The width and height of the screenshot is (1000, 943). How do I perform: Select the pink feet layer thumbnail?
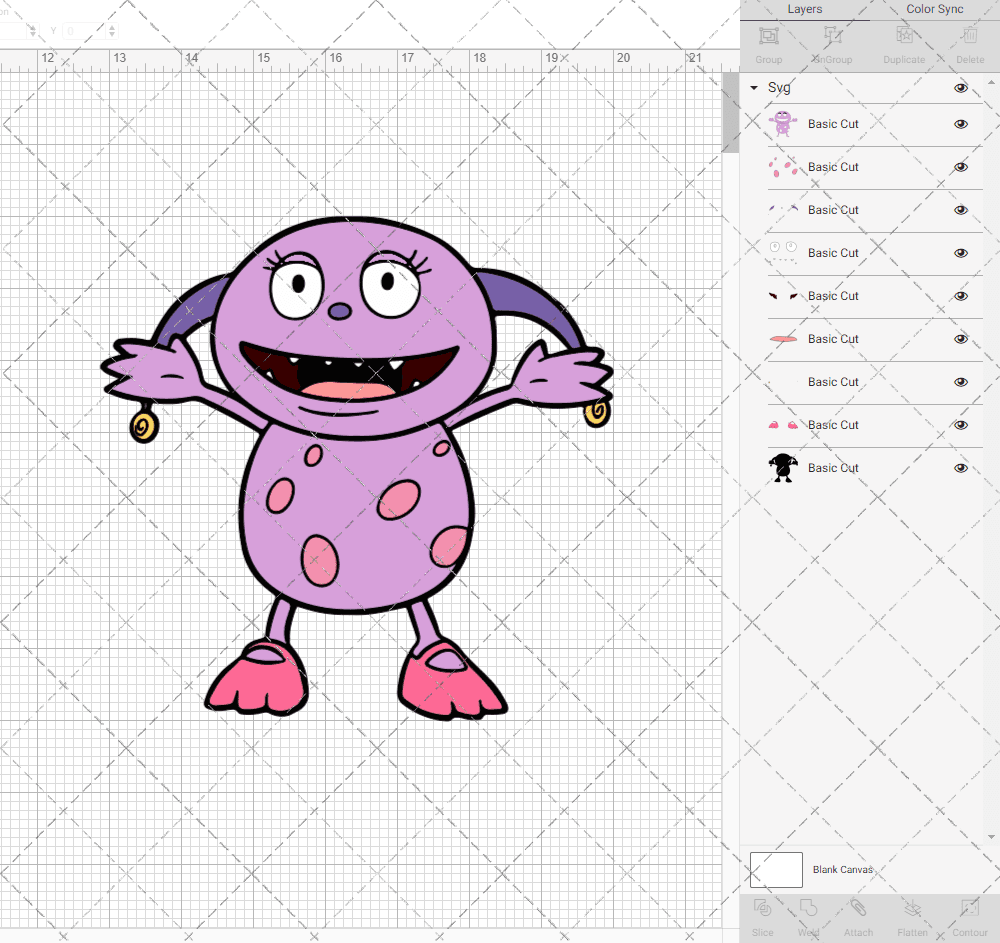click(x=783, y=425)
